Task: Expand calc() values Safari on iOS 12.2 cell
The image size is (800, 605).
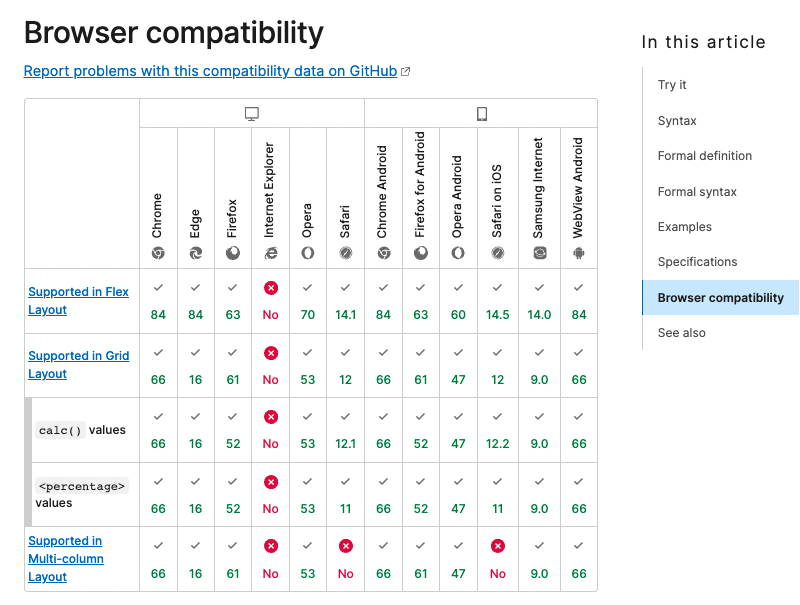Action: click(x=497, y=430)
